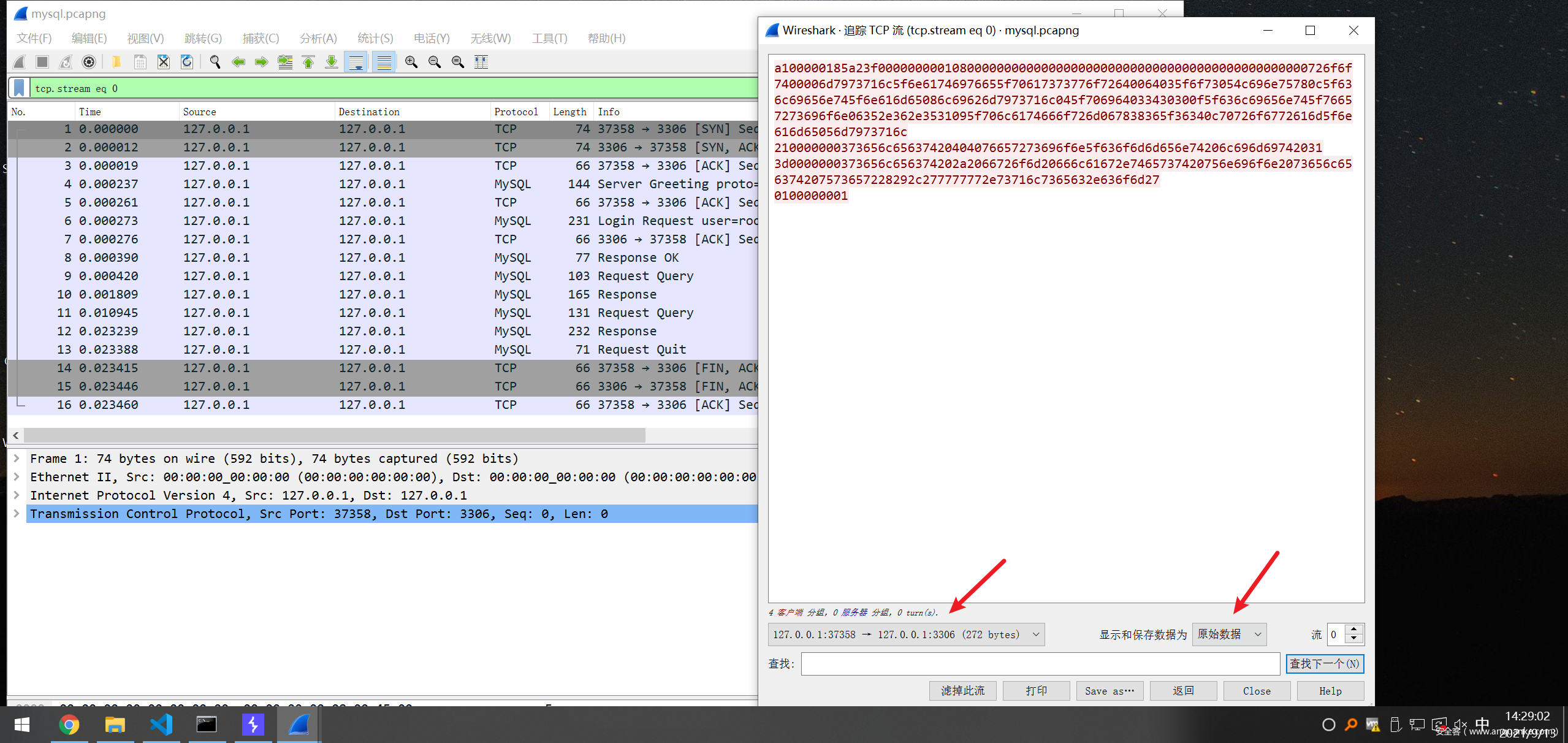Click the close capture file icon
Screen dimensions: 1568x743
[163, 62]
